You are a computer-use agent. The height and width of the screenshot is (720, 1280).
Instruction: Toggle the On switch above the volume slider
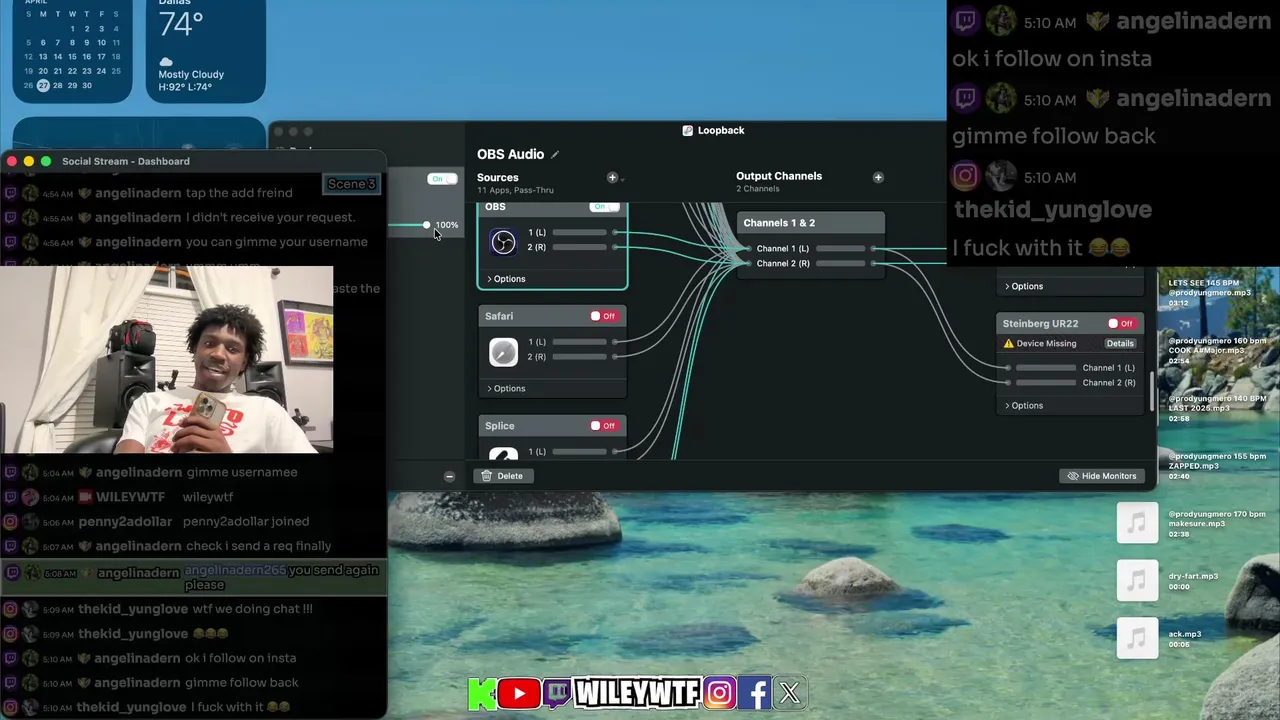tap(442, 179)
